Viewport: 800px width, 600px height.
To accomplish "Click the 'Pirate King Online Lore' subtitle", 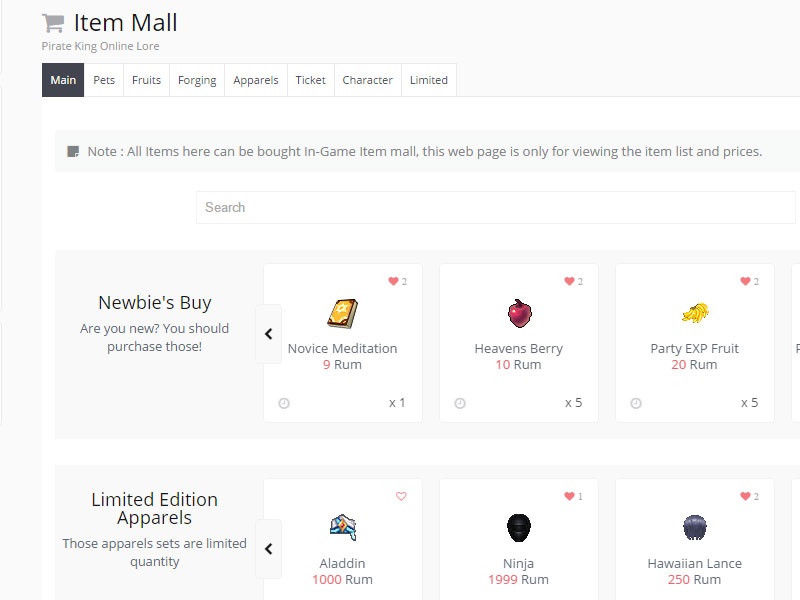I will (101, 46).
